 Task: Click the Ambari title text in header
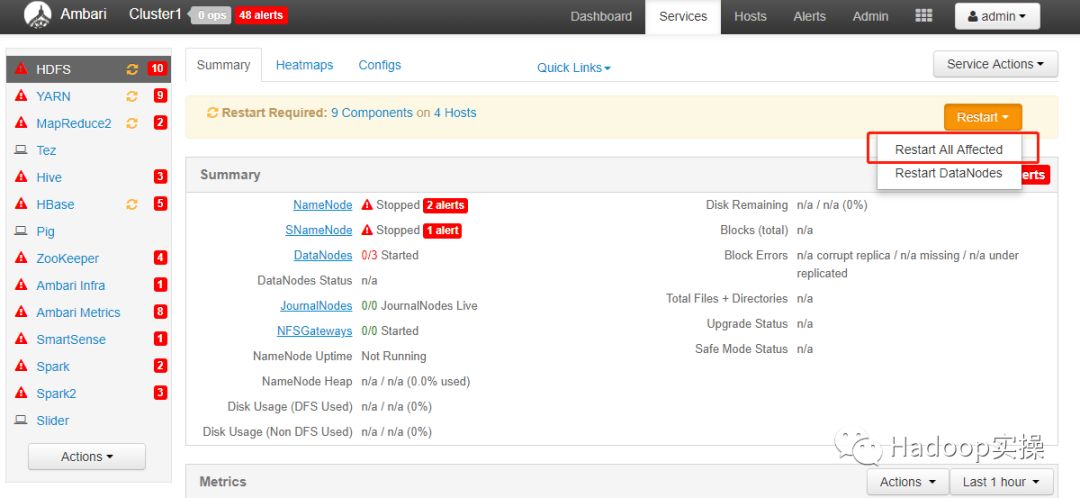click(83, 14)
